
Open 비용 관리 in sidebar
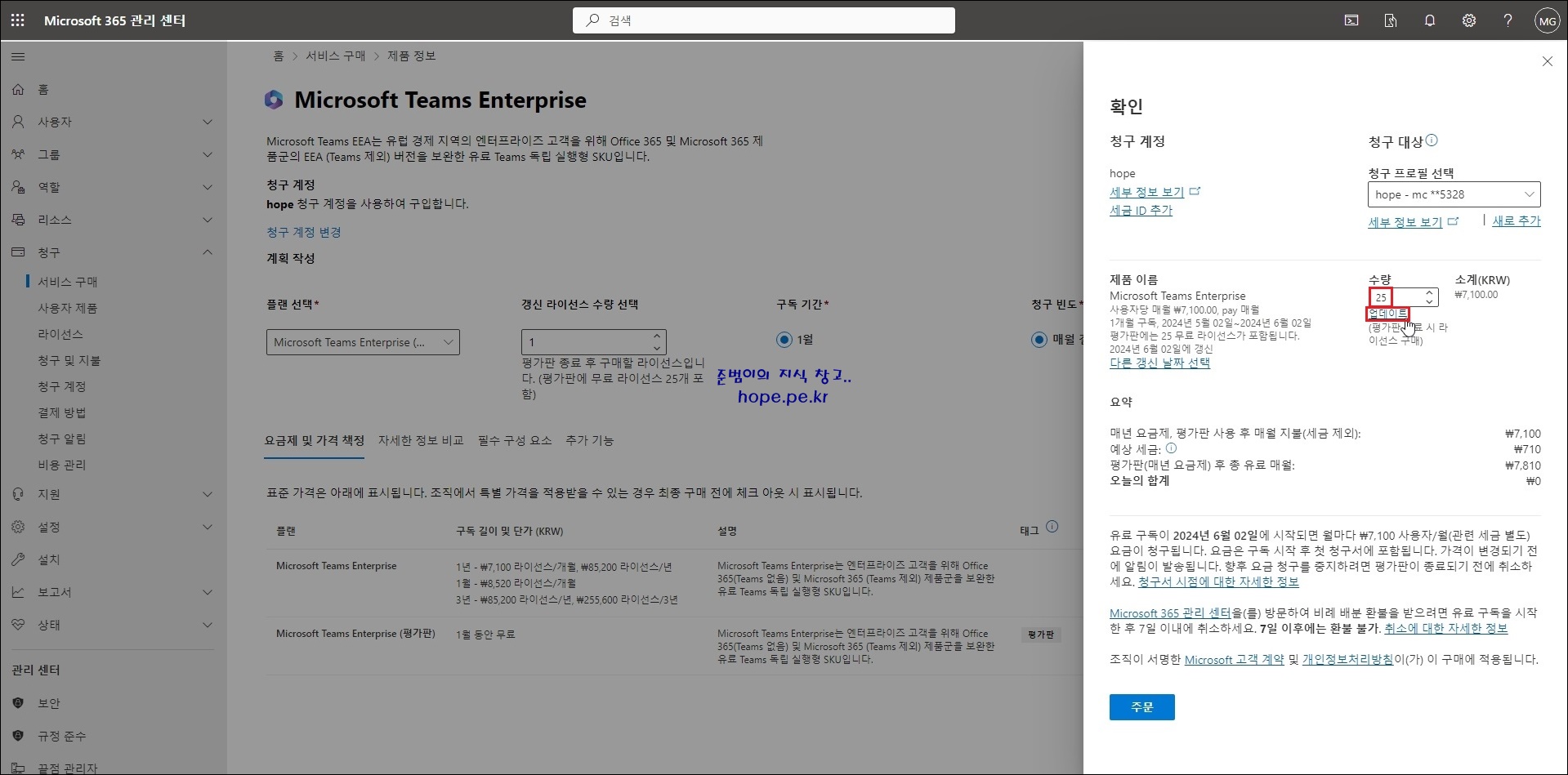point(61,465)
